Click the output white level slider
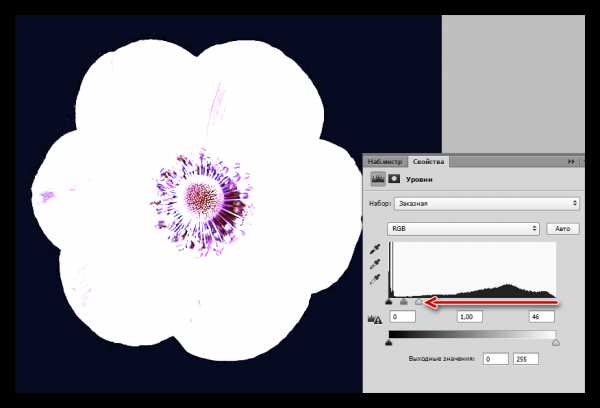The width and height of the screenshot is (600, 408). pos(556,343)
